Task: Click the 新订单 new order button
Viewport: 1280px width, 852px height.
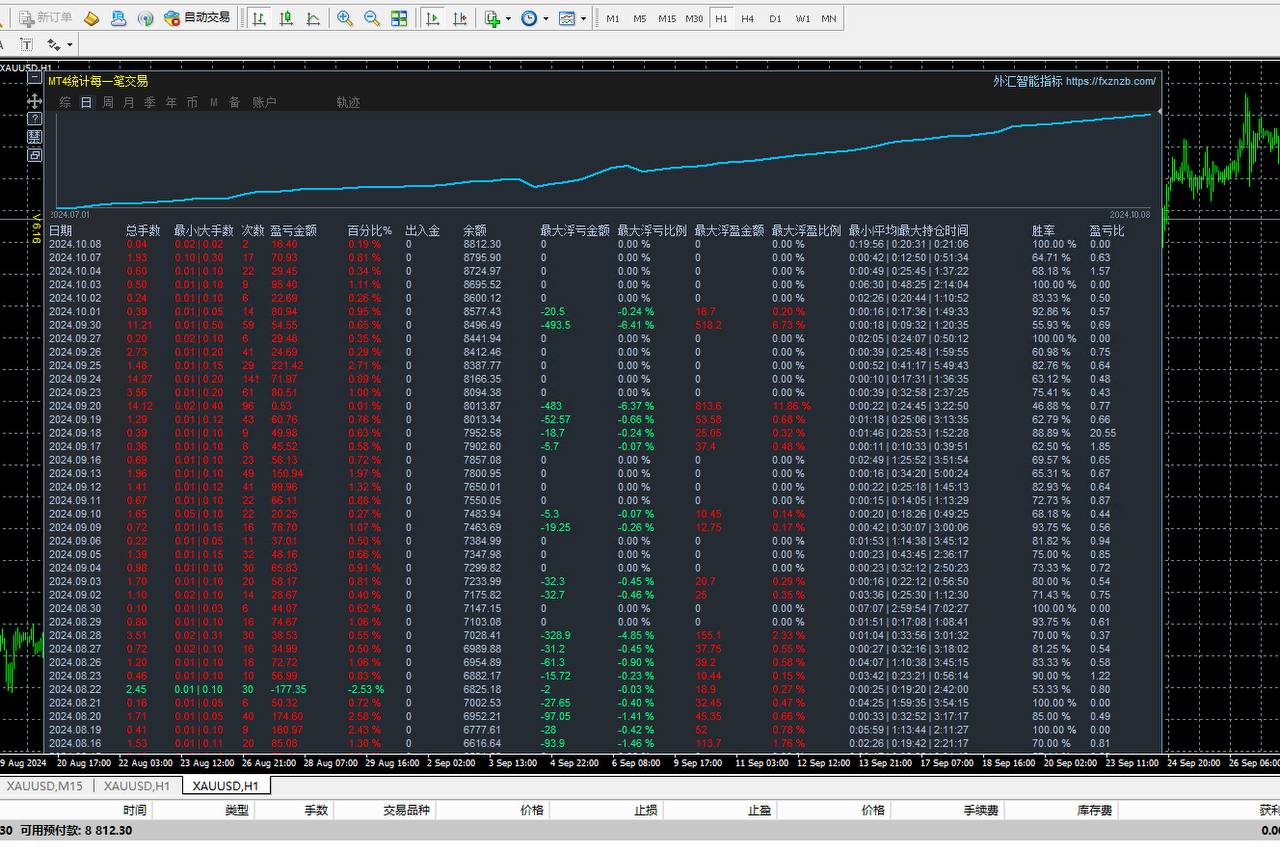Action: point(46,18)
